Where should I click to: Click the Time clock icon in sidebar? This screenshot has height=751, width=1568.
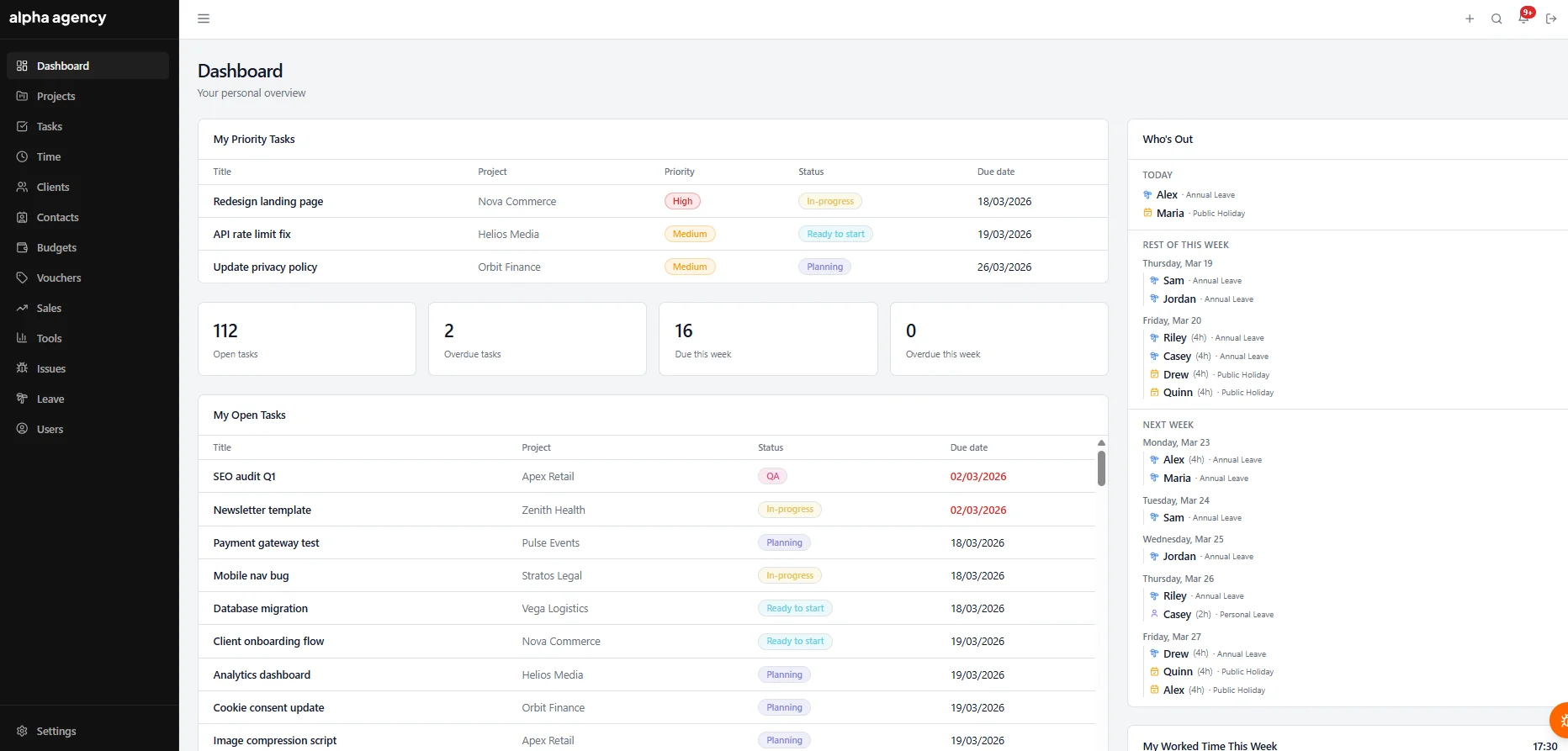[22, 156]
